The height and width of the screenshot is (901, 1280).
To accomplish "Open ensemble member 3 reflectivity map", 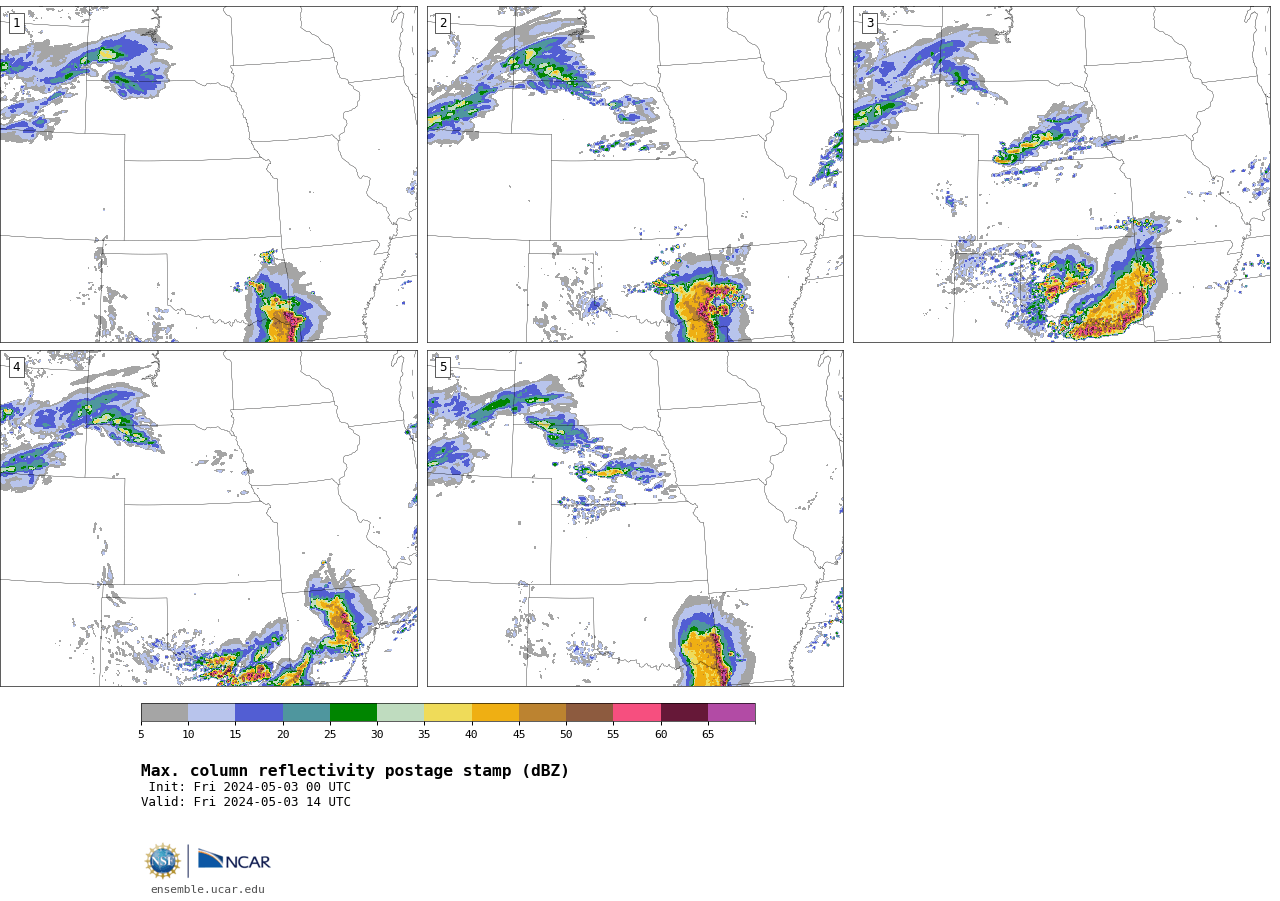I will coord(1061,174).
